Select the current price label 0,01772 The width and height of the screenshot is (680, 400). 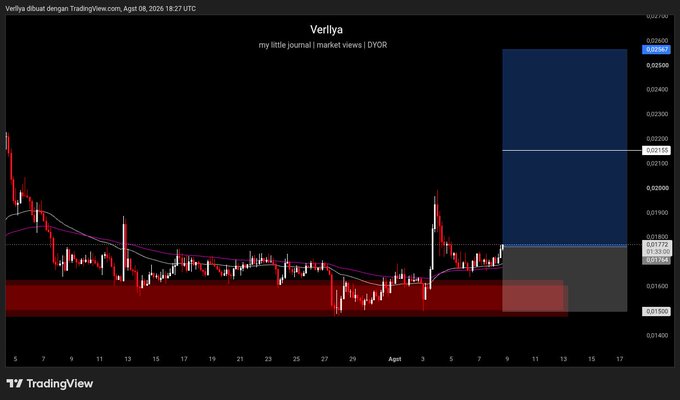[657, 245]
